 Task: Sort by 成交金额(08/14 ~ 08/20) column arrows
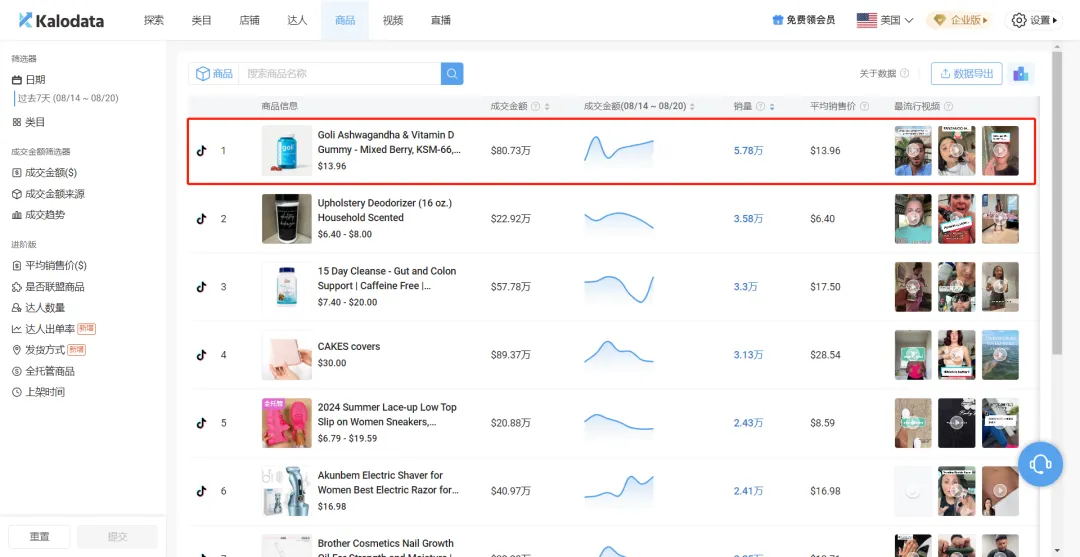pyautogui.click(x=692, y=107)
